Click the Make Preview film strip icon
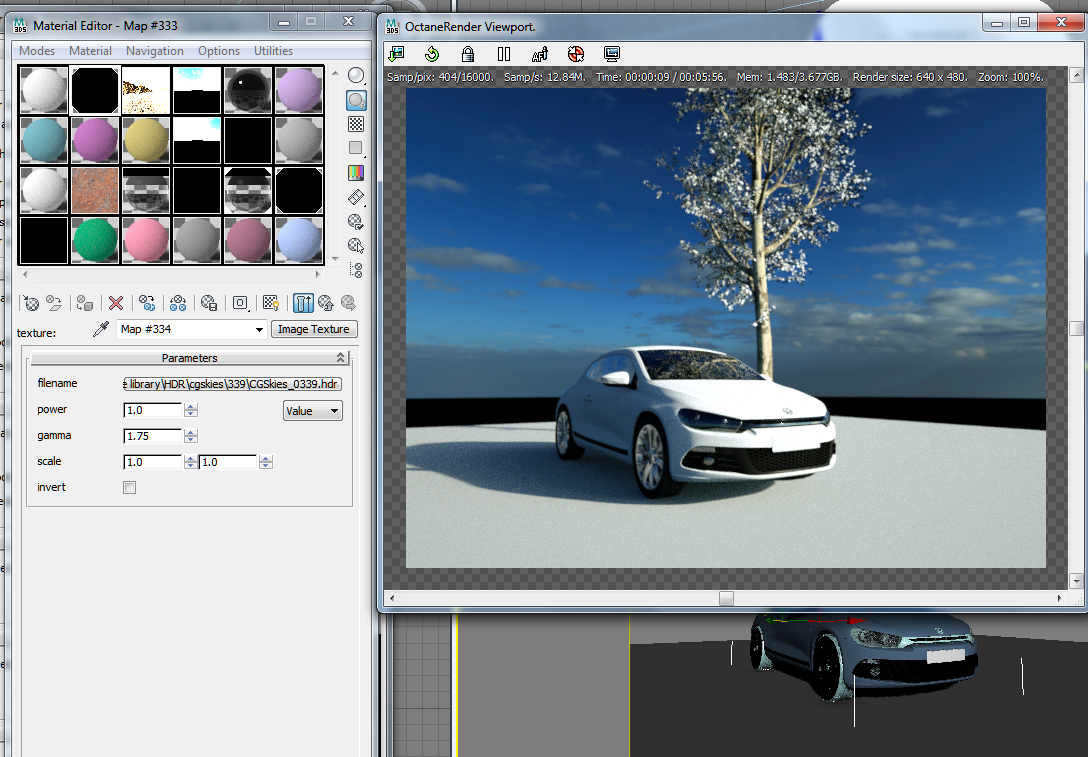 coord(356,197)
